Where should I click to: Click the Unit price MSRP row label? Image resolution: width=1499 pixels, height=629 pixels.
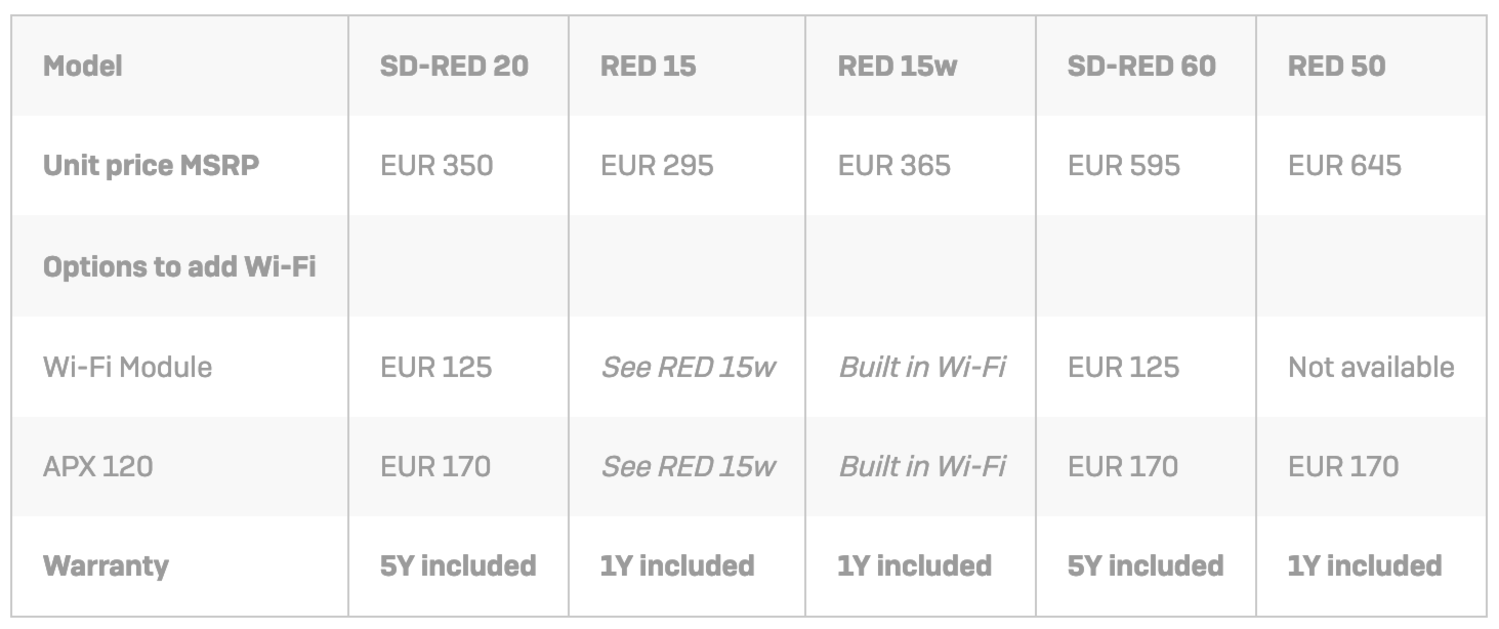pos(150,165)
